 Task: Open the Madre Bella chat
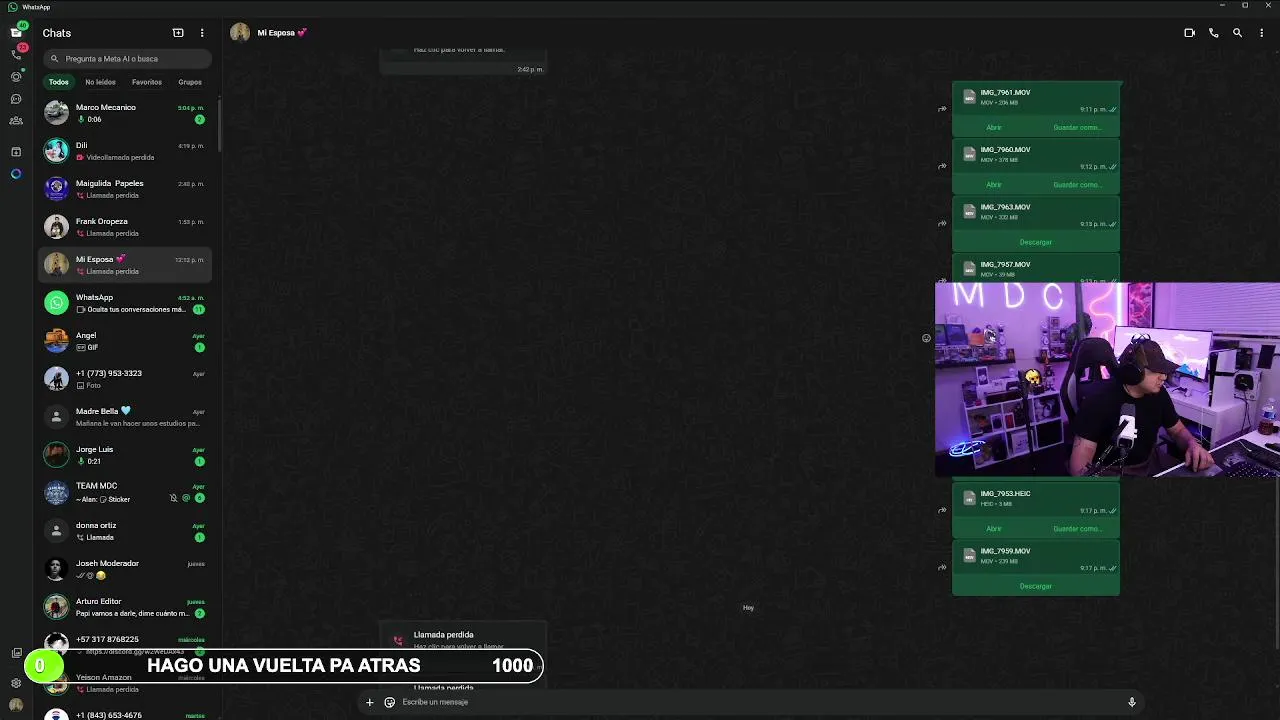click(x=126, y=417)
